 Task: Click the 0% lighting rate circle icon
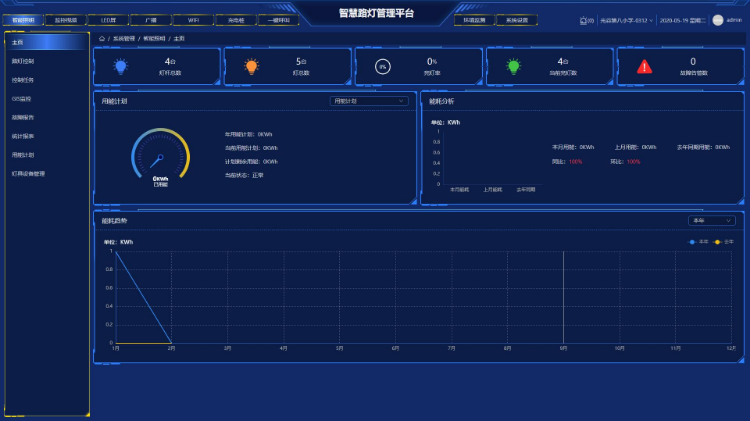[x=382, y=66]
